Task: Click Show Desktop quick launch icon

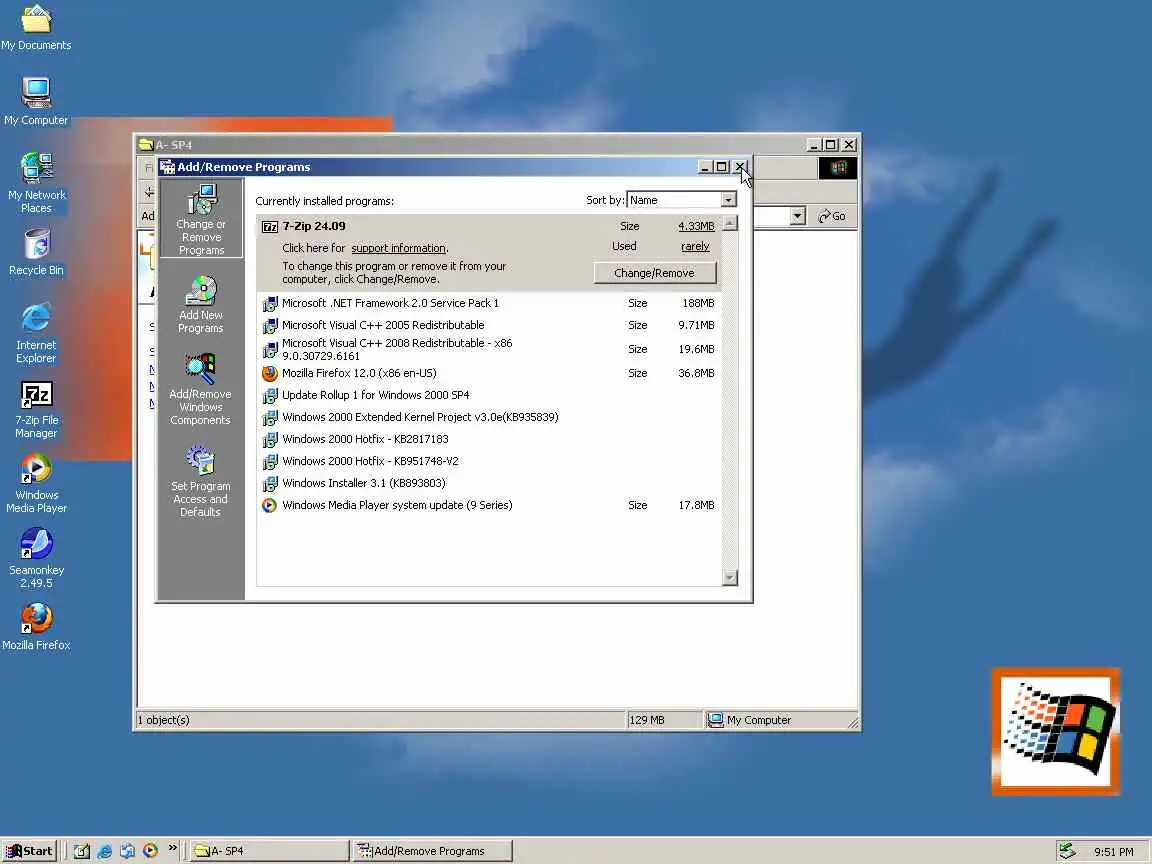Action: click(x=82, y=851)
